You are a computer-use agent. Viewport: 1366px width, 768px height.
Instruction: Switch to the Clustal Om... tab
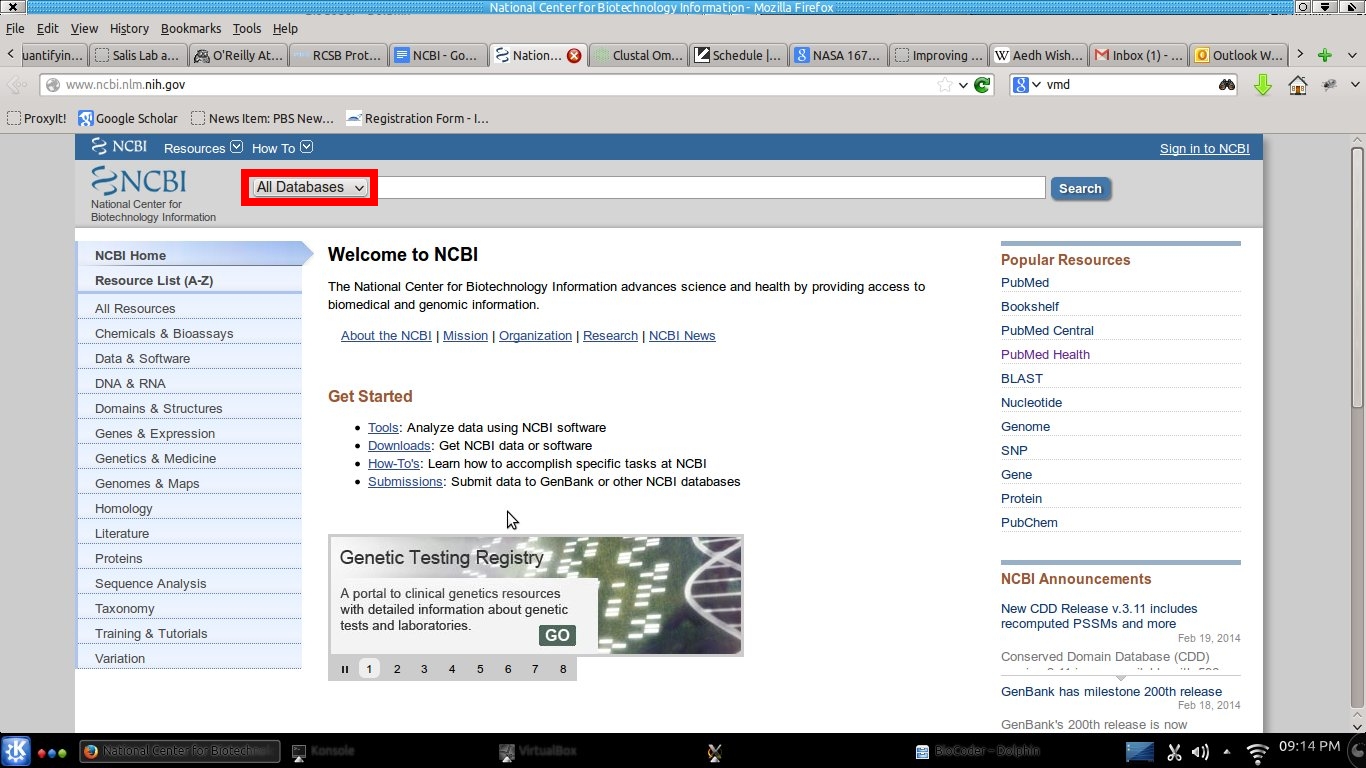coord(637,56)
